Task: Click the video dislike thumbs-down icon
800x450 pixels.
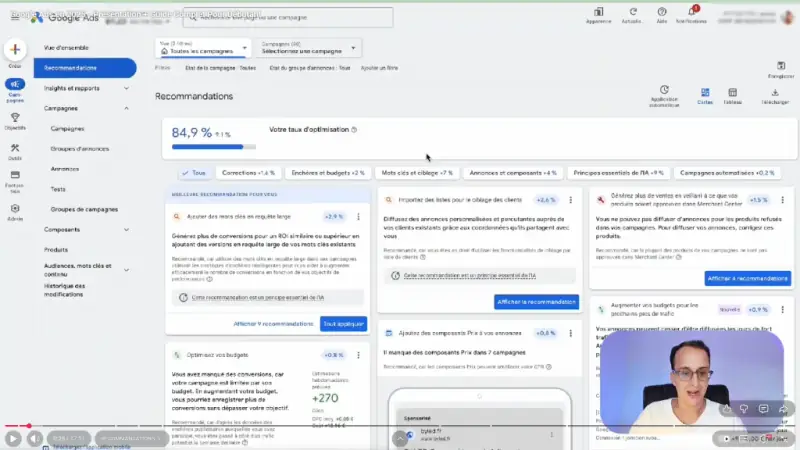Action: pyautogui.click(x=744, y=409)
